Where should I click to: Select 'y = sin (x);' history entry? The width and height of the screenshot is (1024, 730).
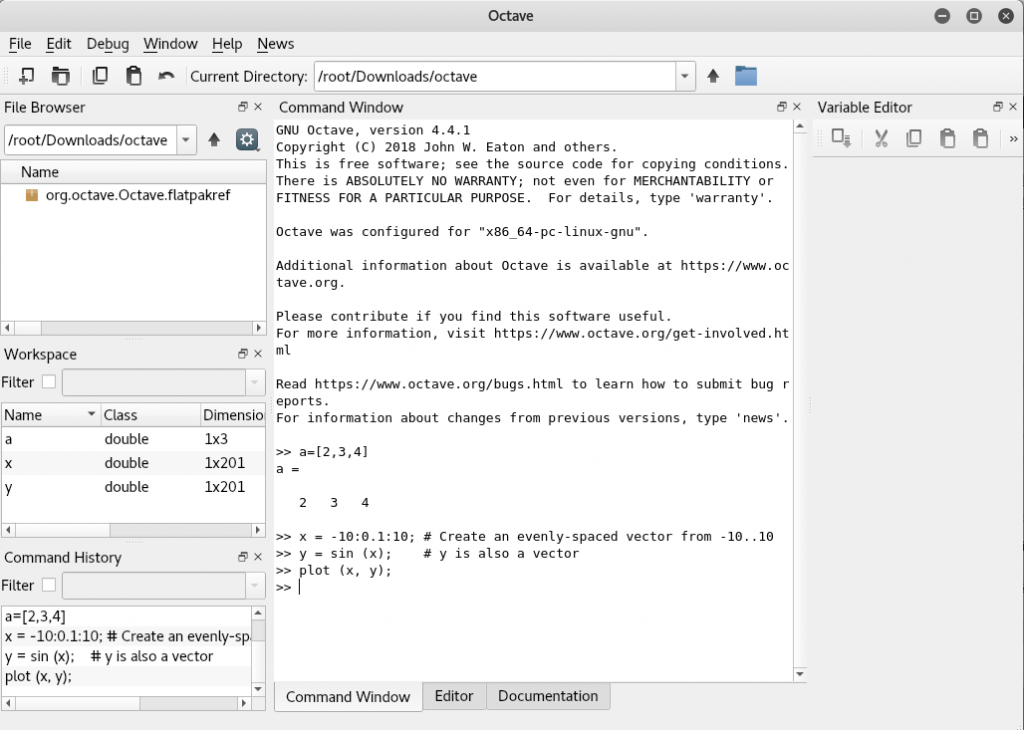pyautogui.click(x=127, y=656)
